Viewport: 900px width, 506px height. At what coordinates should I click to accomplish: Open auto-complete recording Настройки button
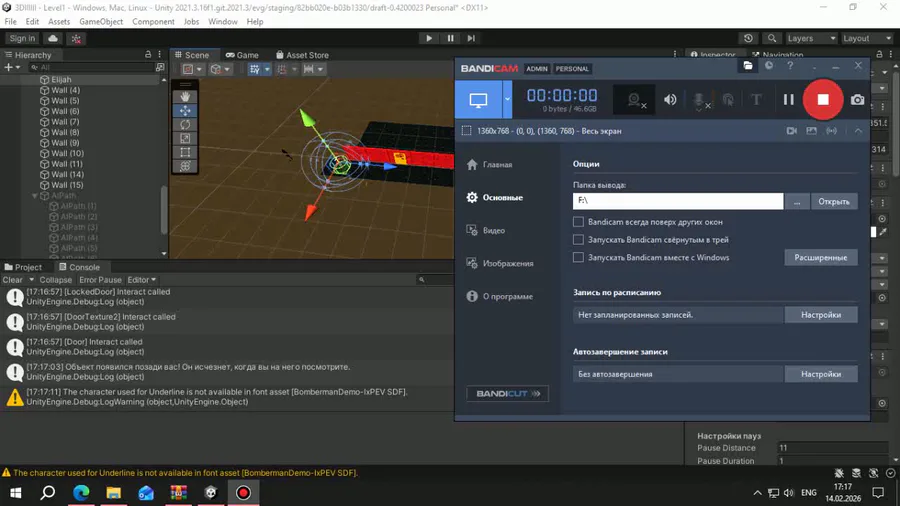[821, 374]
